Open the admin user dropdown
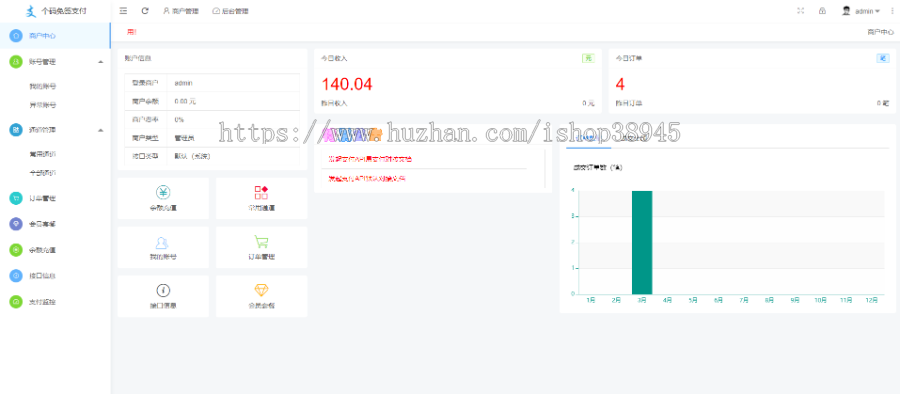900x394 pixels. 867,11
